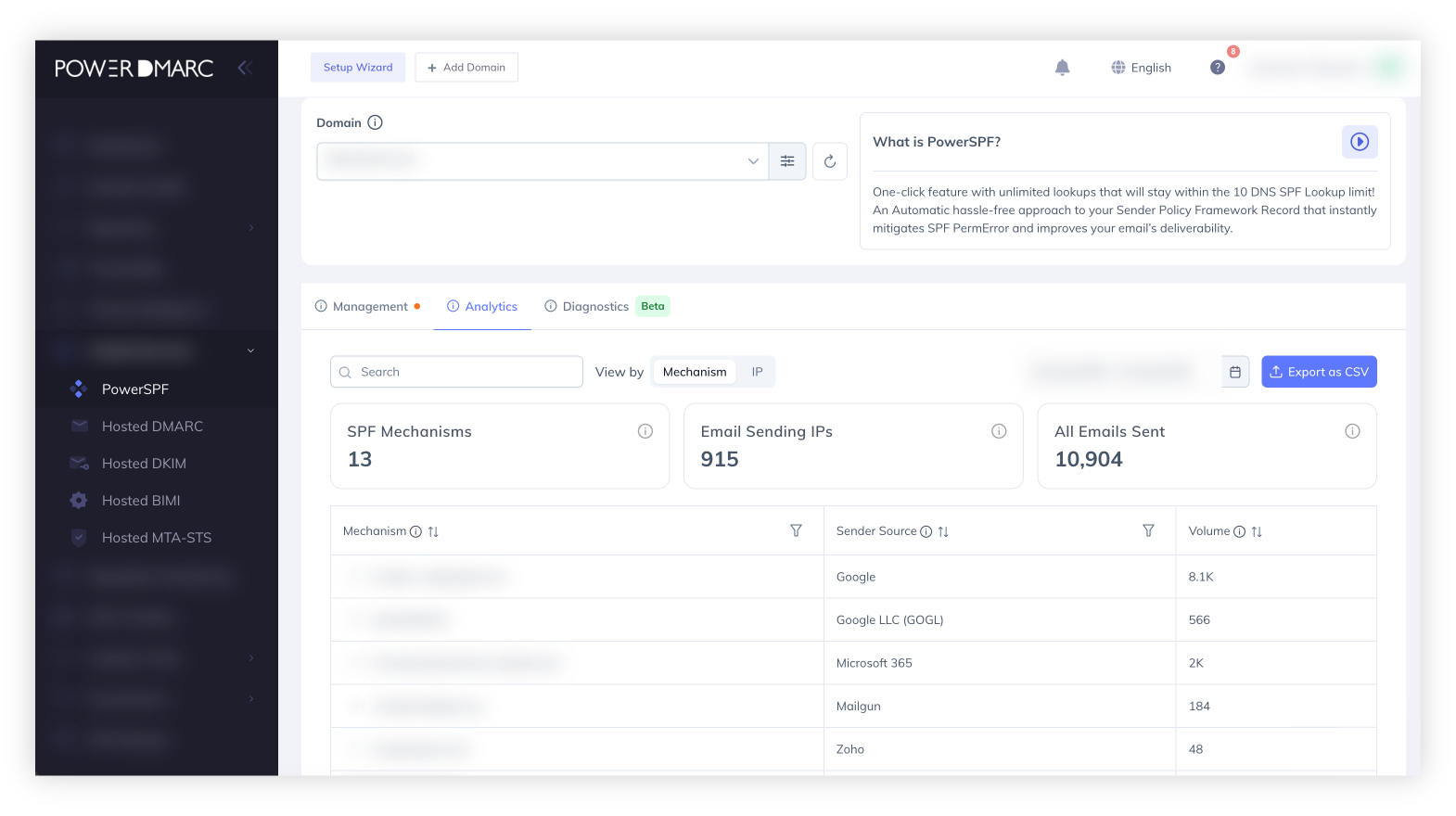Click the Setup Wizard button
Viewport: 1456px width, 816px height.
tap(358, 68)
